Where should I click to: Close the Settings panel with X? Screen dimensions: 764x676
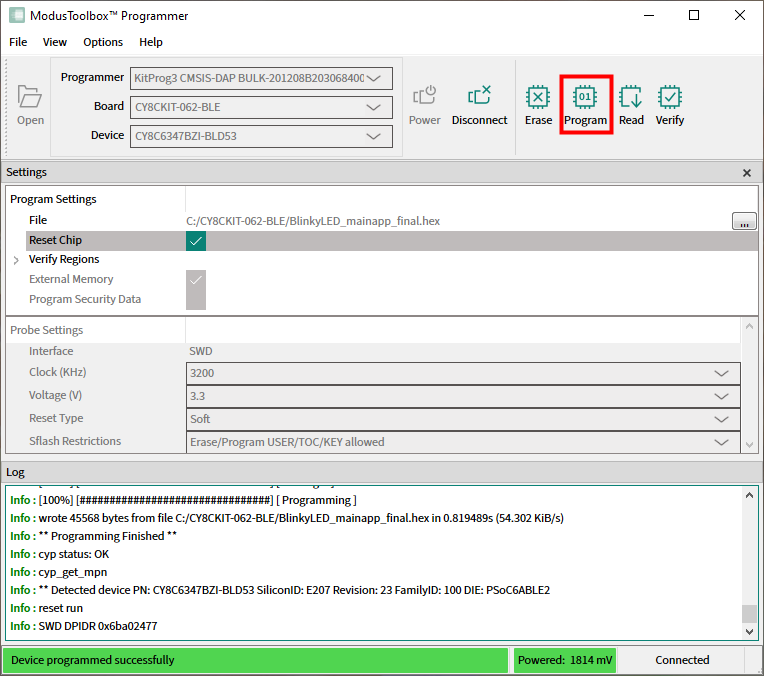tap(746, 173)
